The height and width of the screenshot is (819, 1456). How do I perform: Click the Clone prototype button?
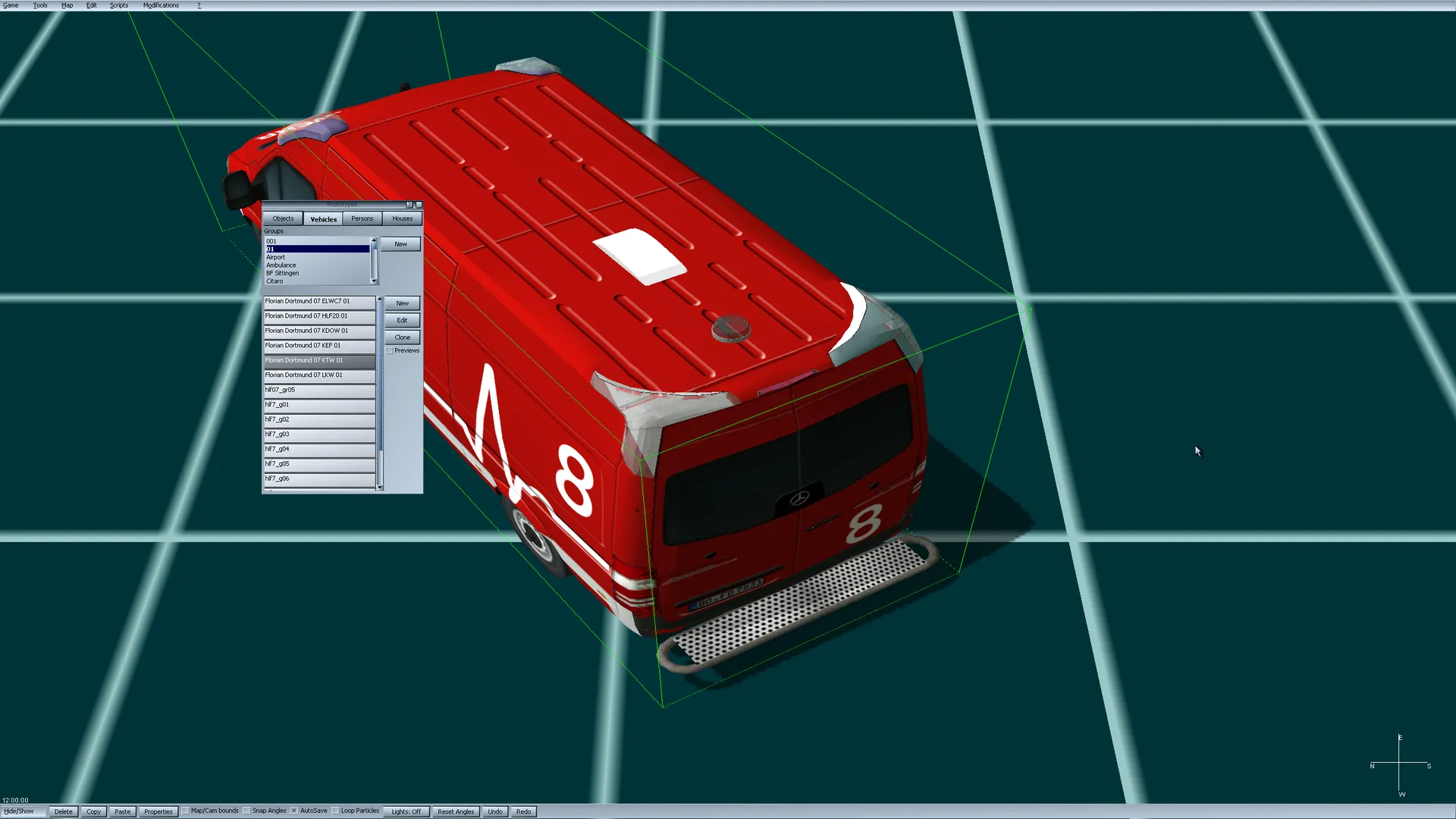[402, 337]
